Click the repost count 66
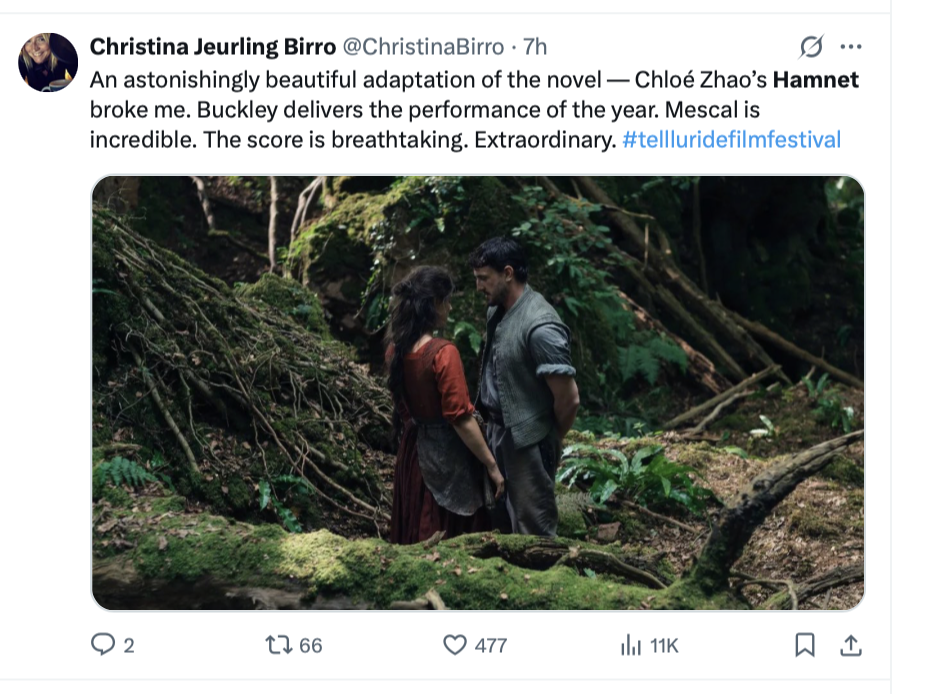Viewport: 932px width, 694px height. pos(311,646)
